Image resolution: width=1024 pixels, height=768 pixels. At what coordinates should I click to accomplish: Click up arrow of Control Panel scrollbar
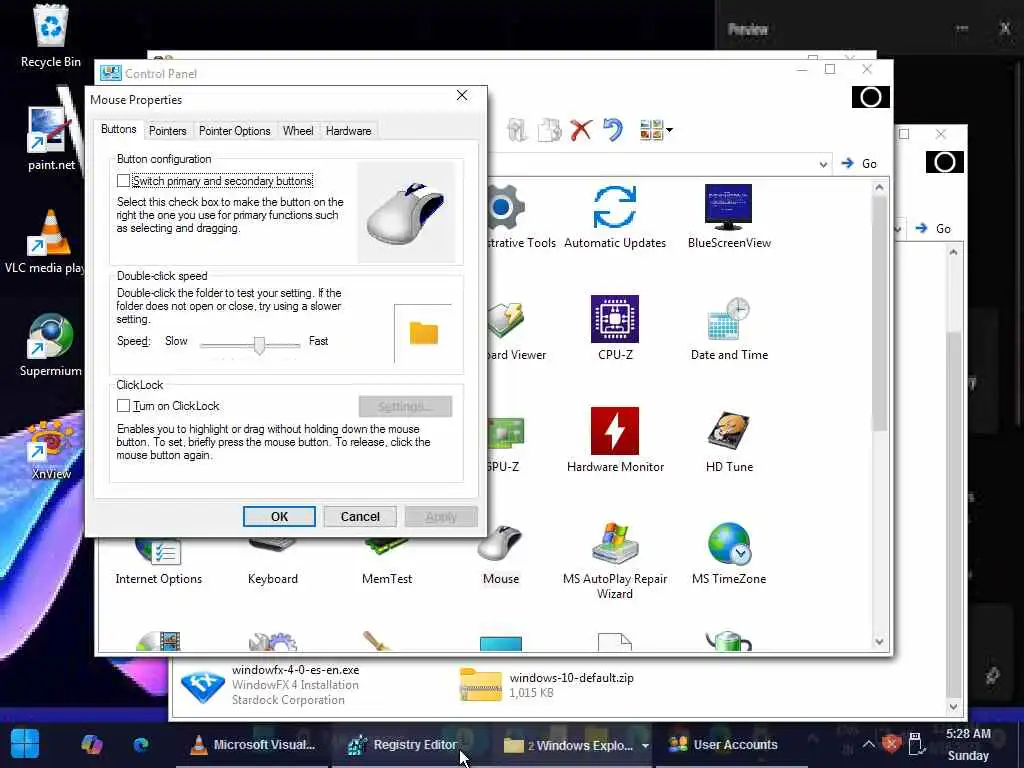(879, 188)
